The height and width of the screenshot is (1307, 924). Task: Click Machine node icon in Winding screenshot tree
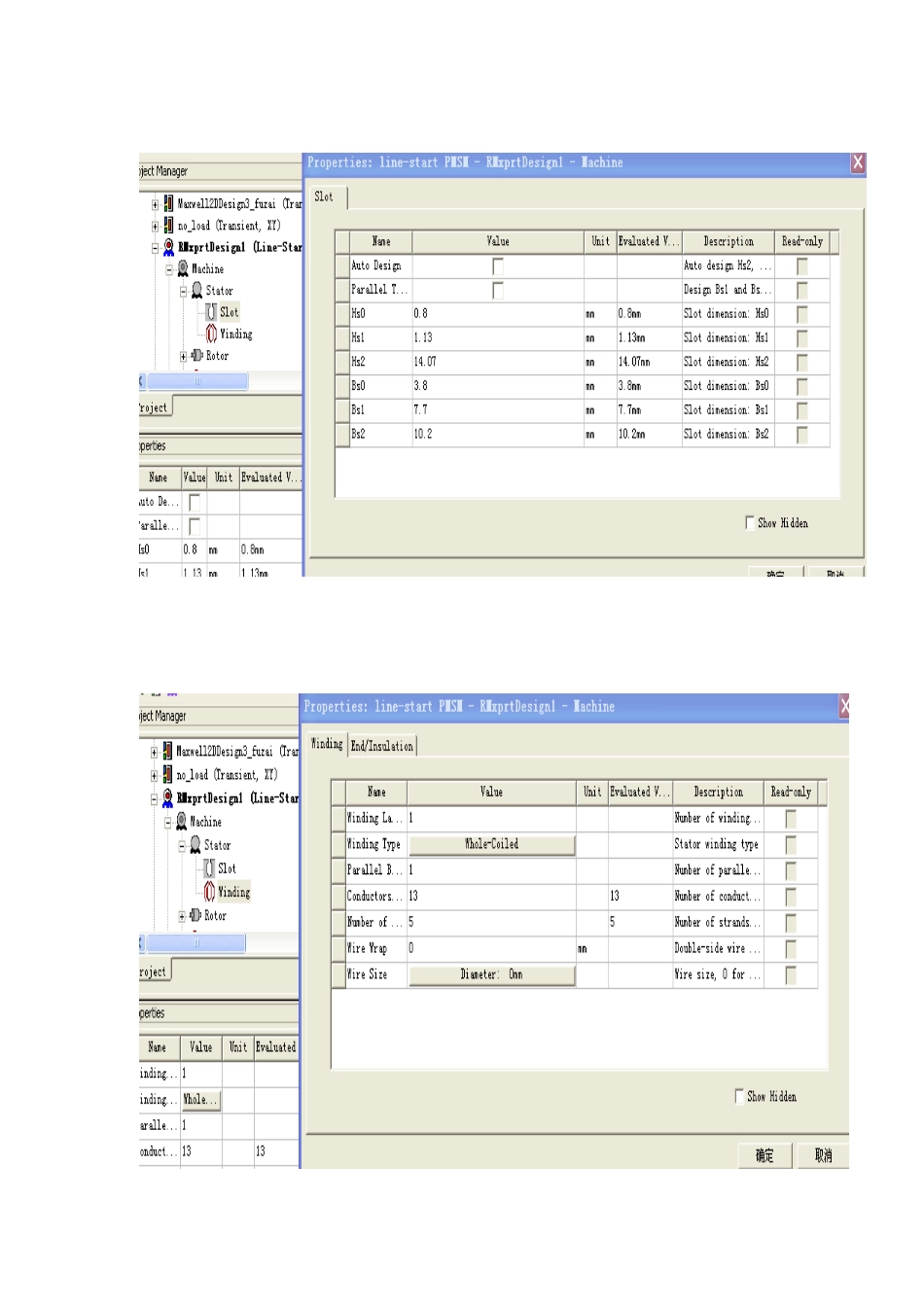click(181, 822)
